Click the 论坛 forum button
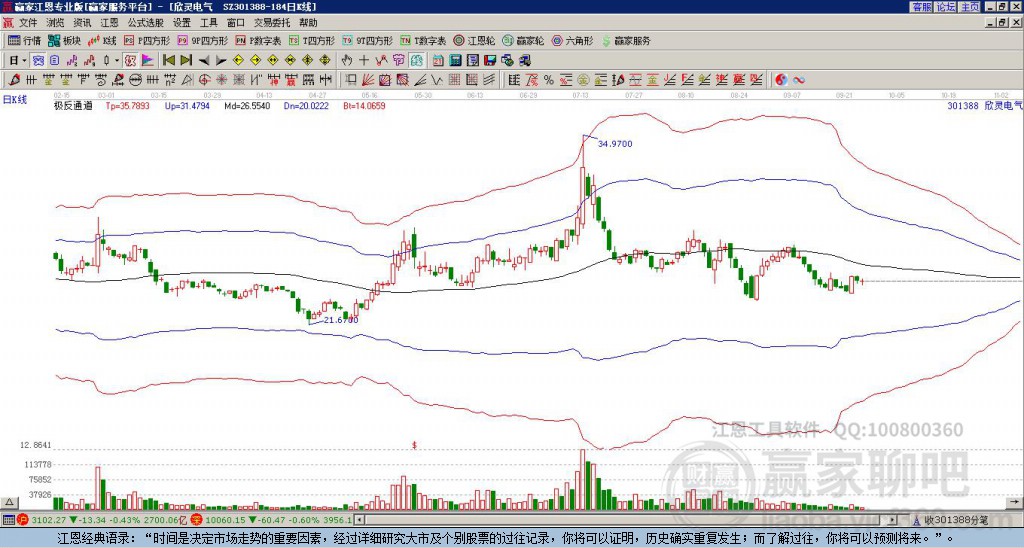Image resolution: width=1024 pixels, height=548 pixels. [945, 7]
